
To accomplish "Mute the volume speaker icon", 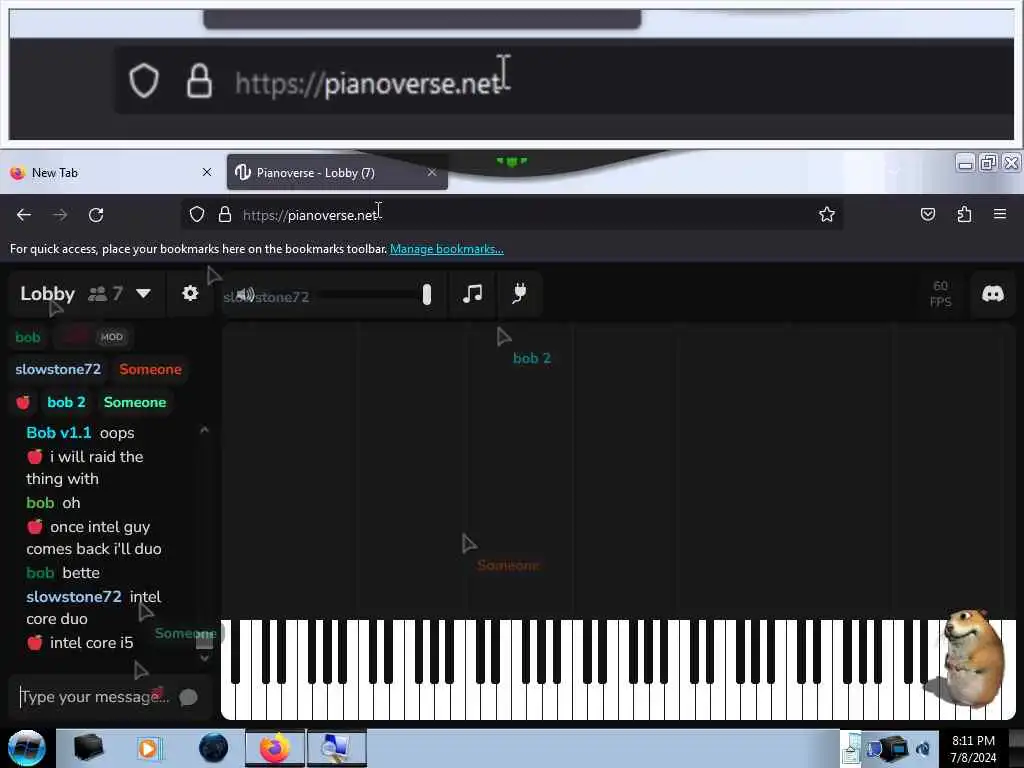I will pyautogui.click(x=246, y=295).
